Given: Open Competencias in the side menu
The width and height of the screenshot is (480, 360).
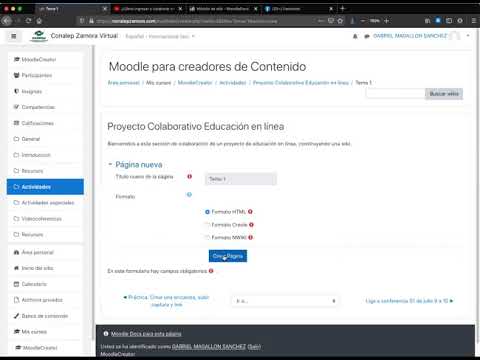Looking at the screenshot, I should [x=45, y=107].
